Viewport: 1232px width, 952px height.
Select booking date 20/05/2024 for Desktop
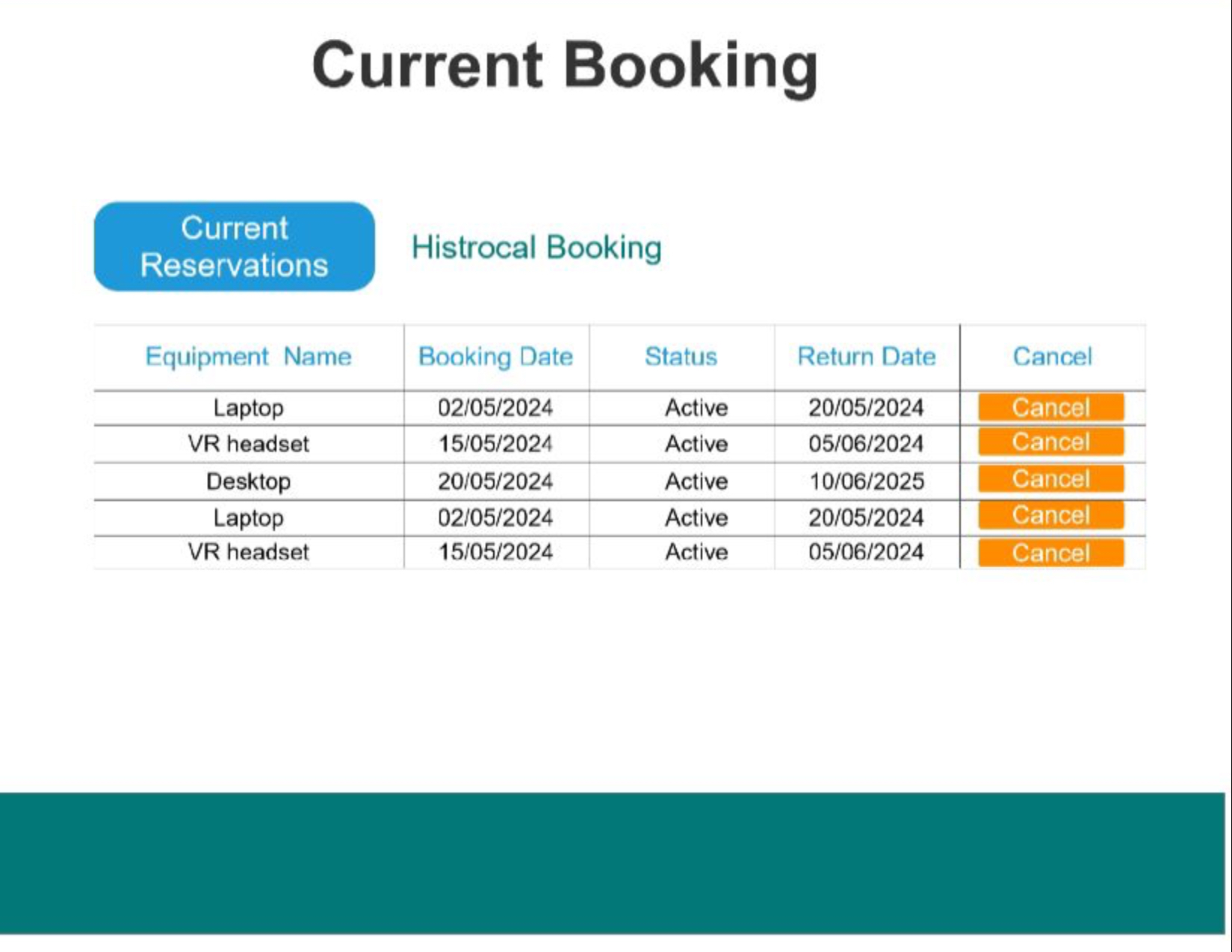(495, 481)
